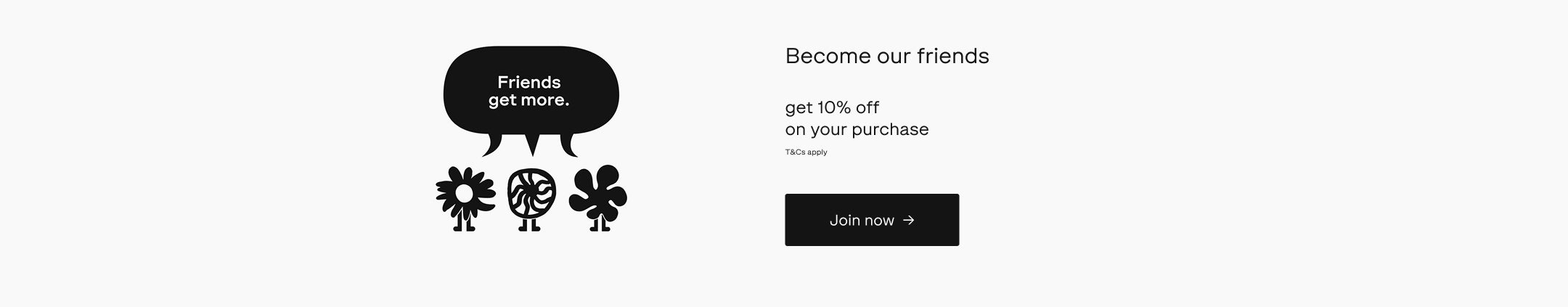
Task: Open the T&Cs apply notice
Action: 806,152
